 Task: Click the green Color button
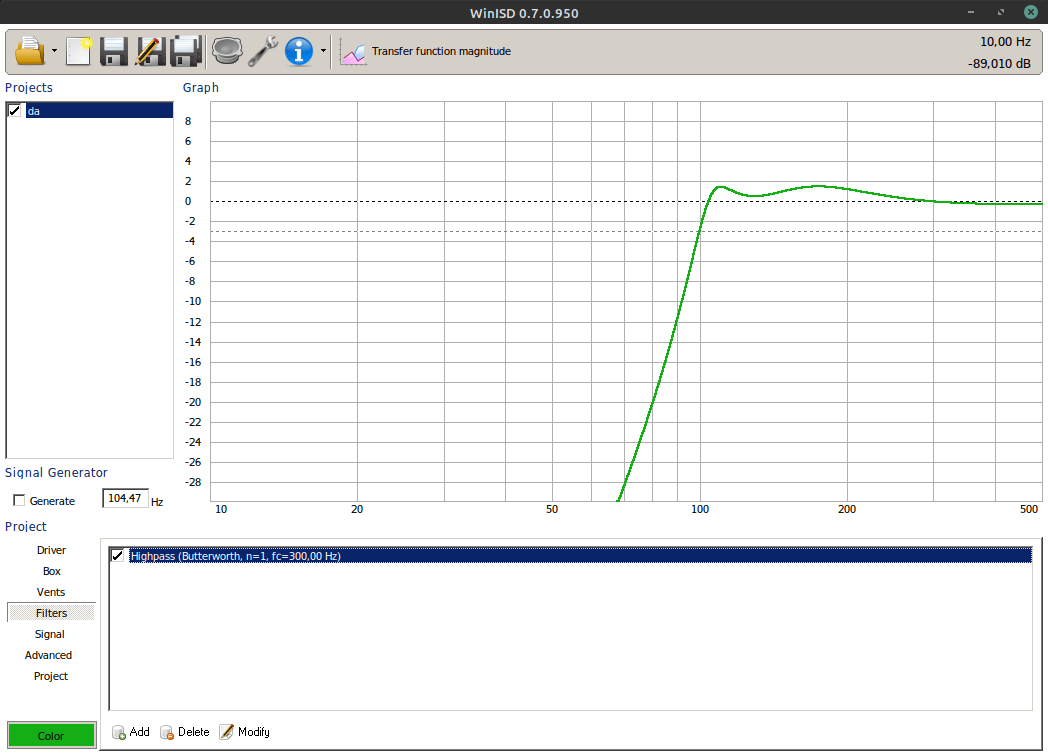click(51, 735)
